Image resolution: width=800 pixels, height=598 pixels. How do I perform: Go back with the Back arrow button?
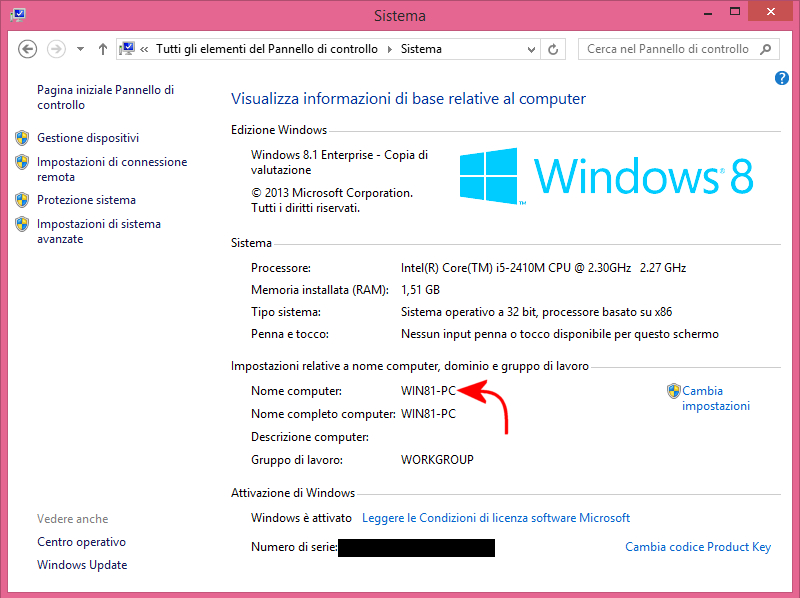click(28, 49)
